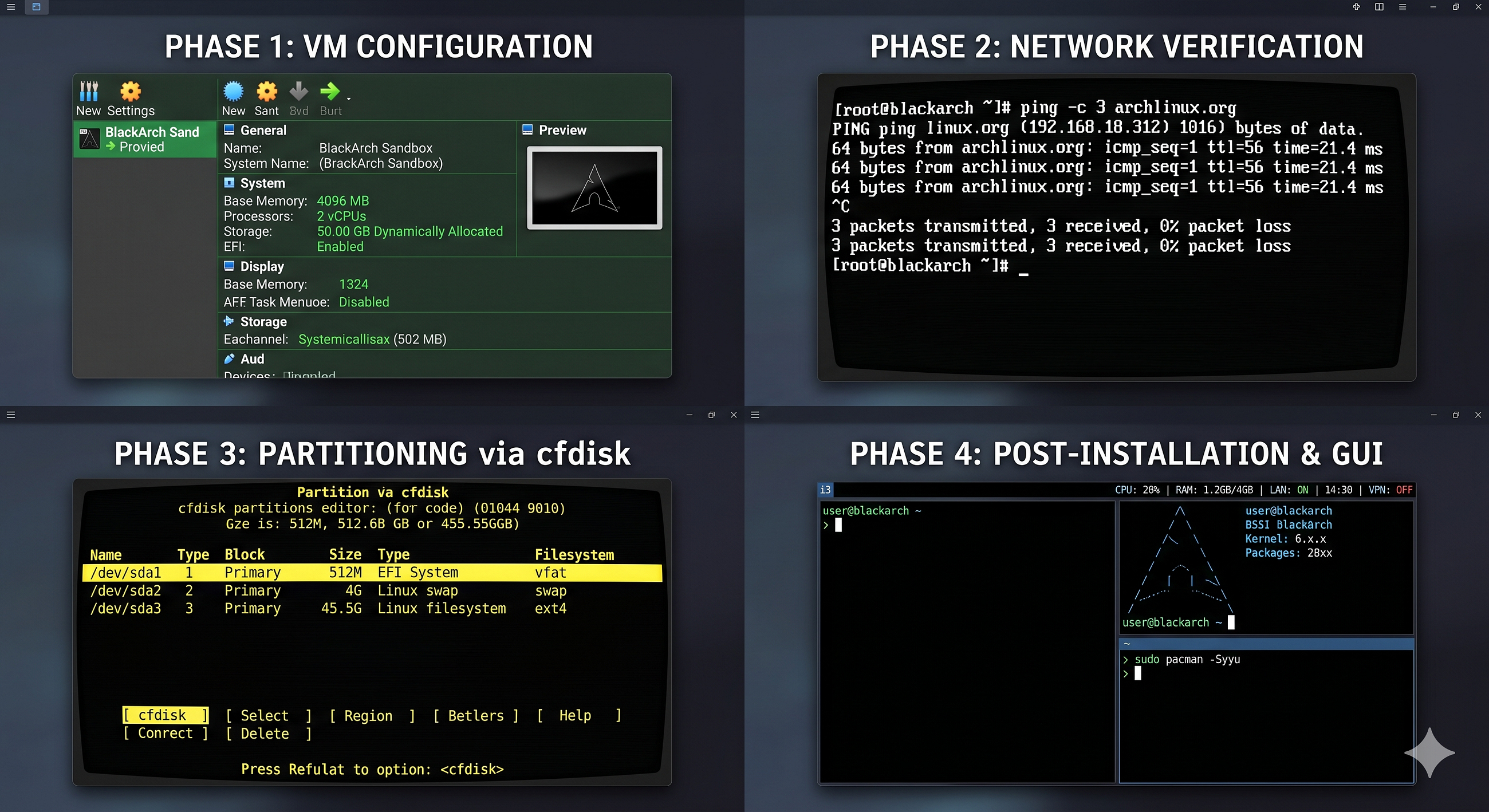
Task: Click Systemicallisax storage entry
Action: [x=344, y=339]
